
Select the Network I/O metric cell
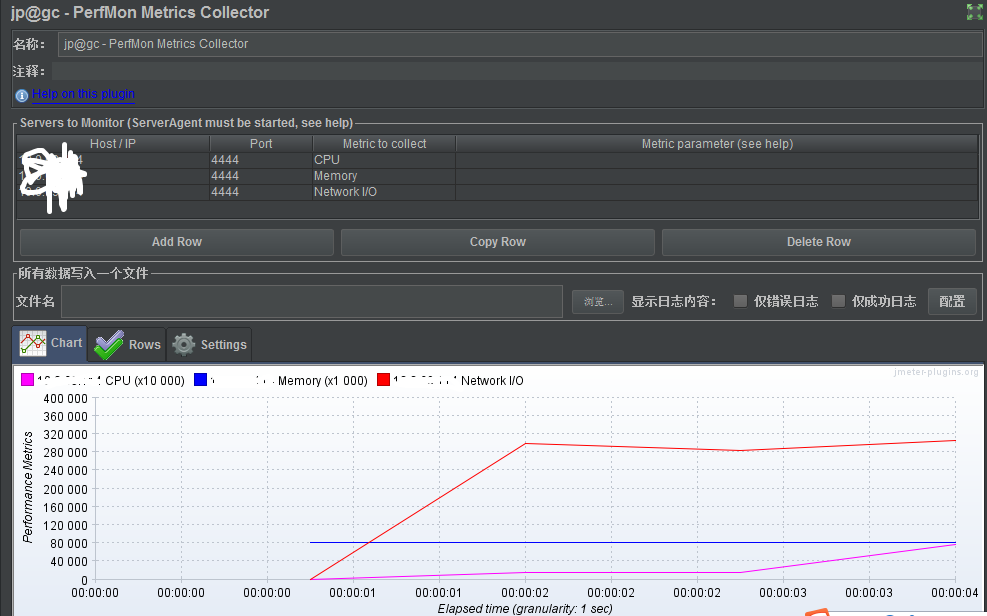click(x=384, y=192)
